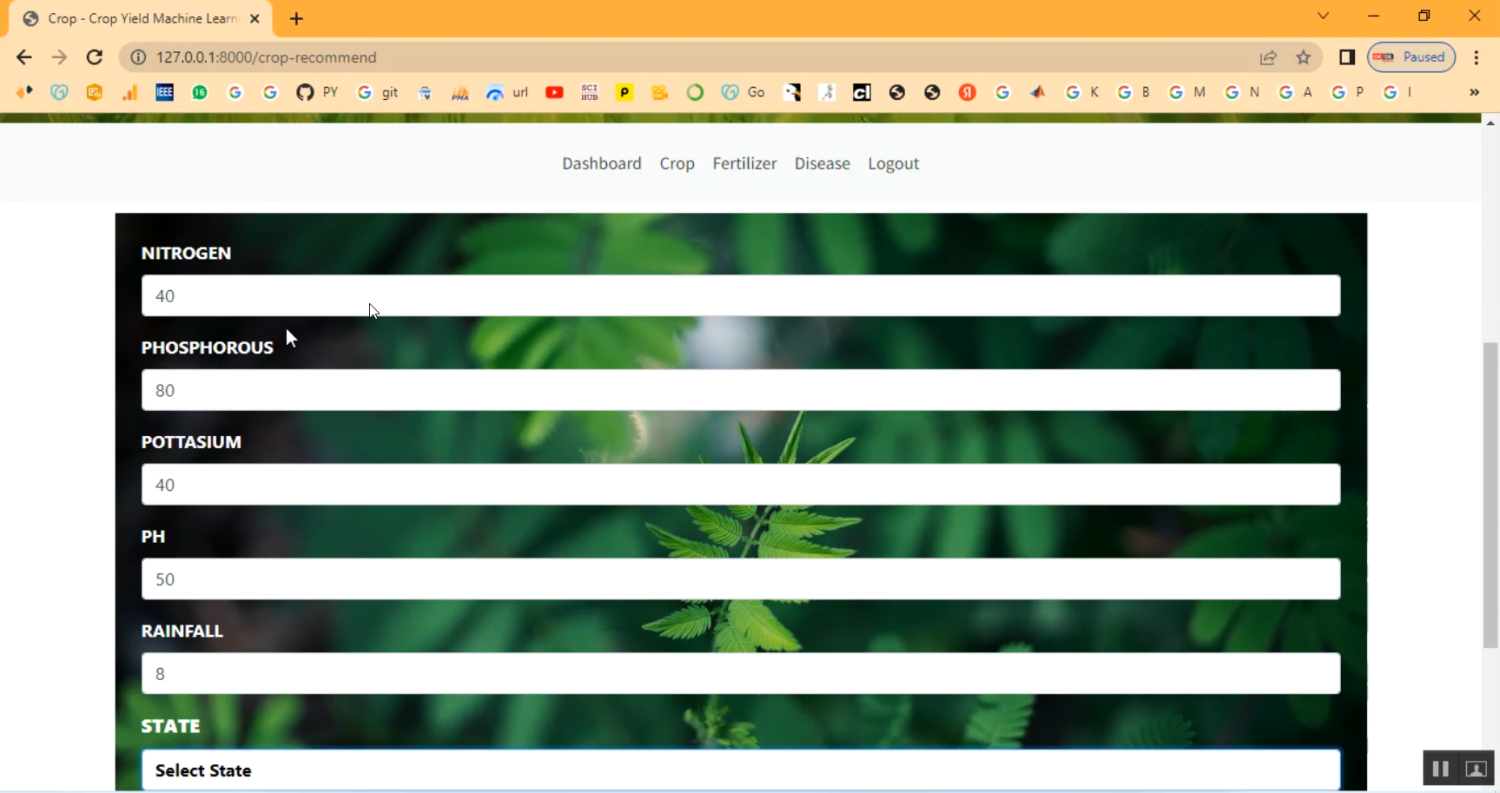This screenshot has height=793, width=1500.
Task: Navigate to the Dashboard link
Action: click(601, 163)
